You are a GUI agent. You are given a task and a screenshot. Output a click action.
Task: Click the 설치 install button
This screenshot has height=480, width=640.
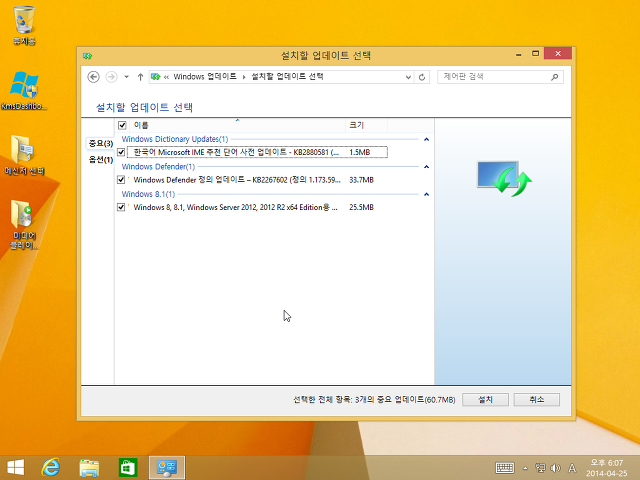[485, 400]
